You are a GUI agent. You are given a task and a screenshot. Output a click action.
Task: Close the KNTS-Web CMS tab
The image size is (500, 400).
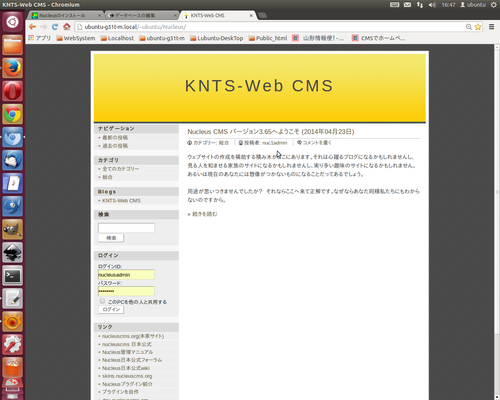251,15
